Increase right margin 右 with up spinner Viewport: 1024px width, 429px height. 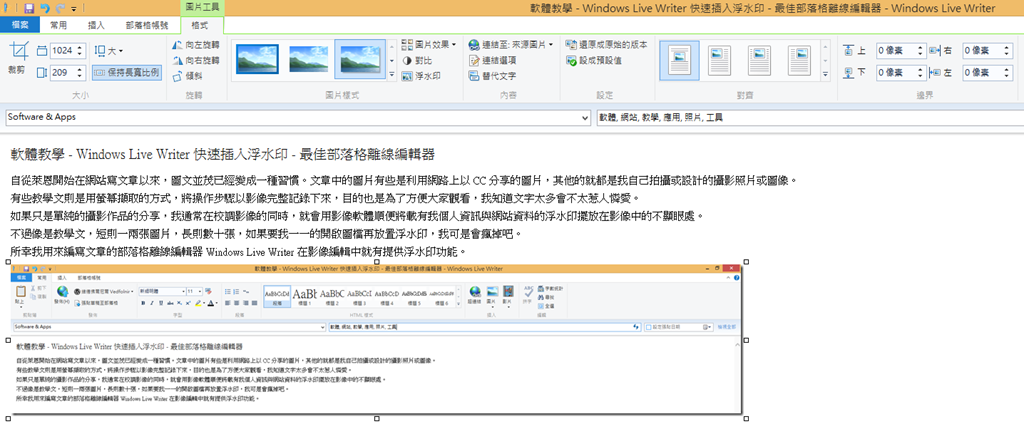pyautogui.click(x=1008, y=47)
